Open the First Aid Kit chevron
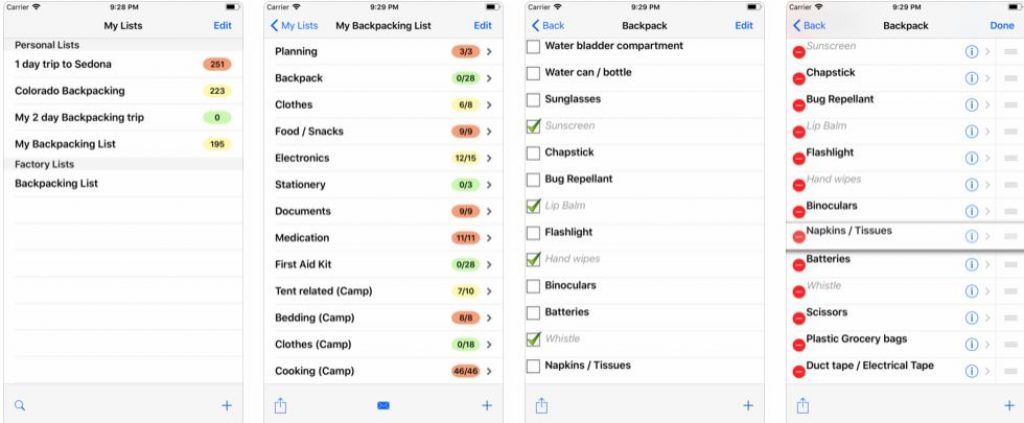The height and width of the screenshot is (423, 1024). click(489, 265)
